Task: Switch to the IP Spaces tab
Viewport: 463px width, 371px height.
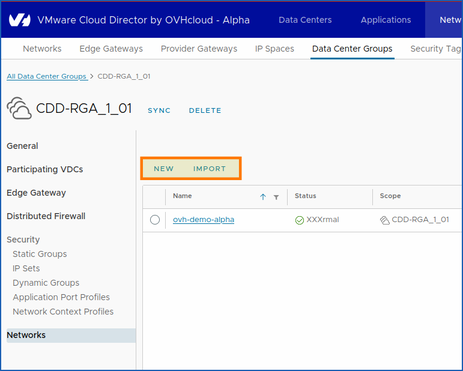Action: click(x=274, y=49)
